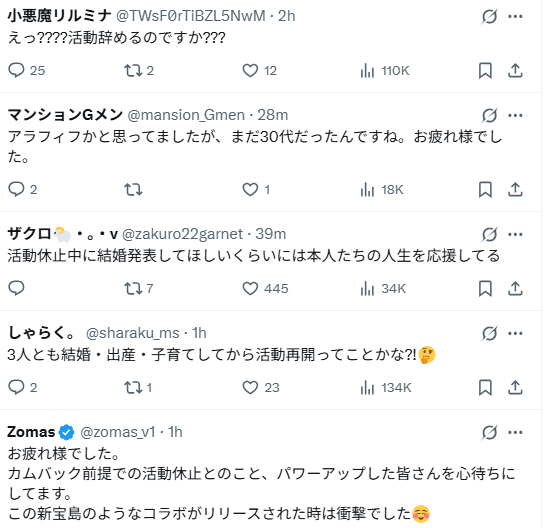The height and width of the screenshot is (528, 553).
Task: Open more options on しゃらく。's tweet
Action: pyautogui.click(x=515, y=333)
